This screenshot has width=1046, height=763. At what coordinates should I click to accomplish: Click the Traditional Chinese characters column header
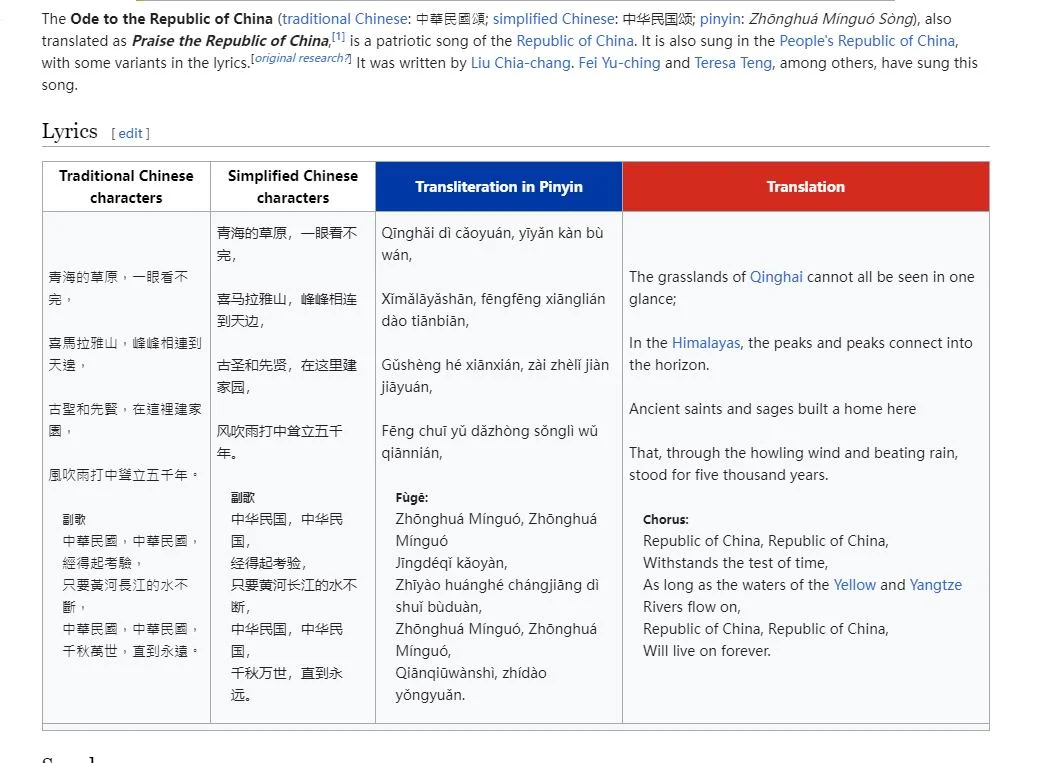pos(126,187)
